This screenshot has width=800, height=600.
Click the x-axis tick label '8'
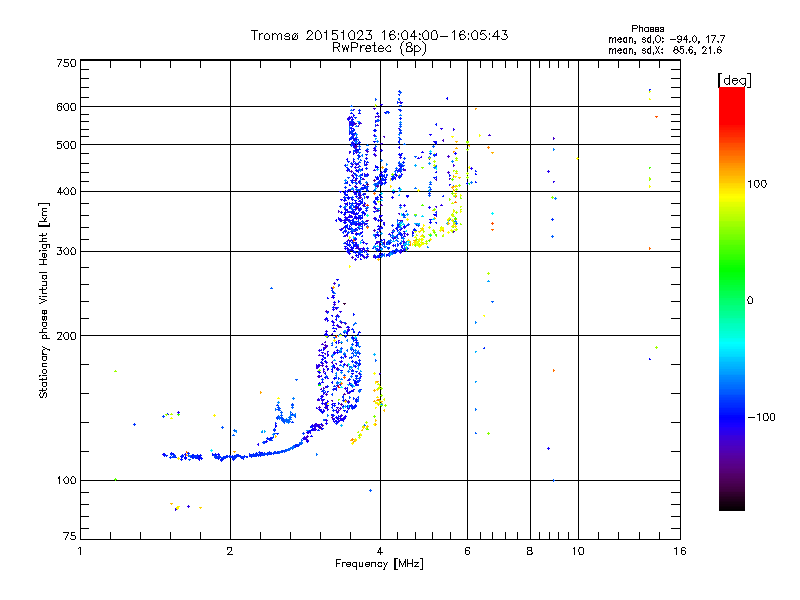[530, 551]
